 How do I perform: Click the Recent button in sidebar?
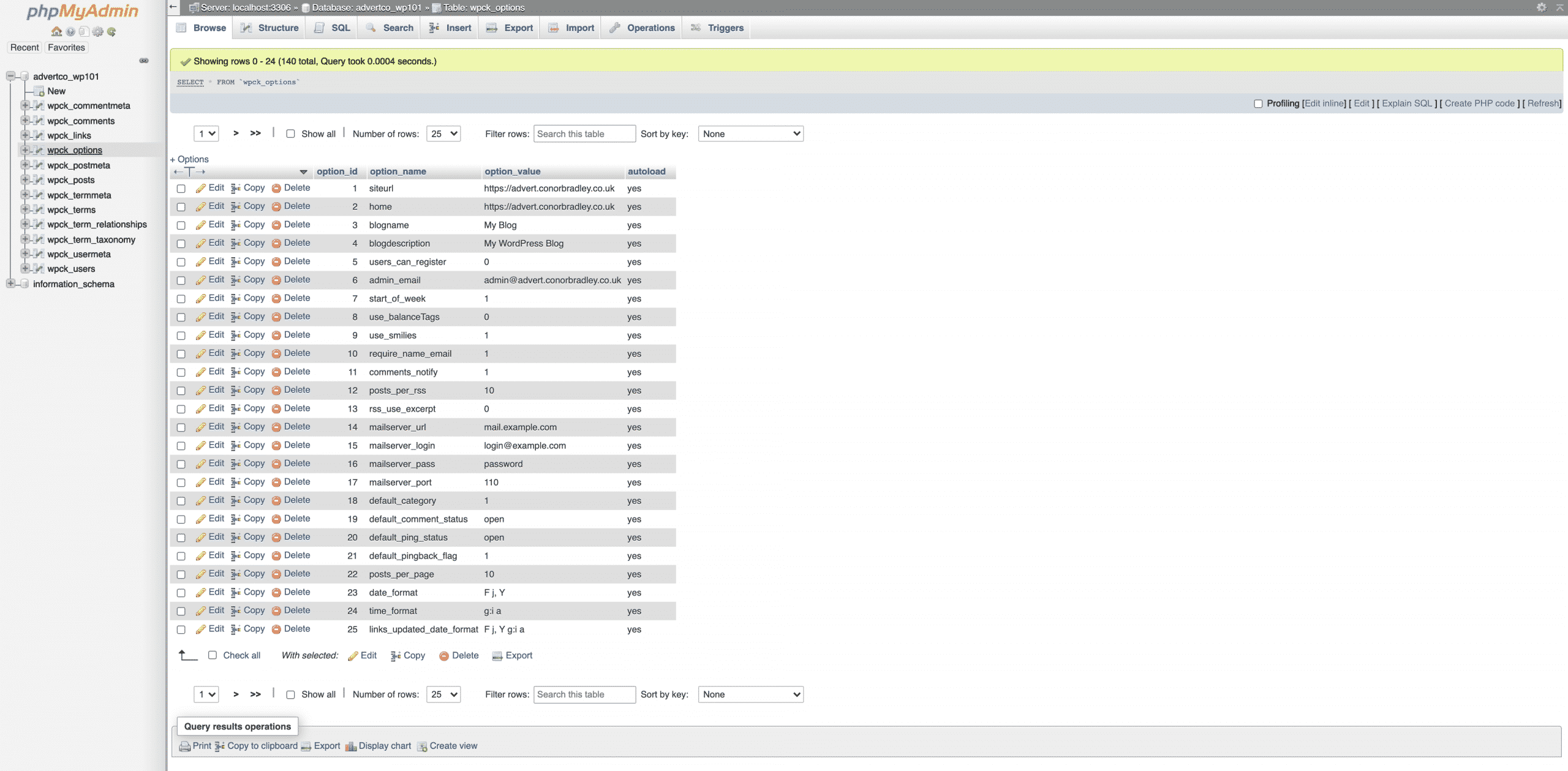click(x=24, y=48)
